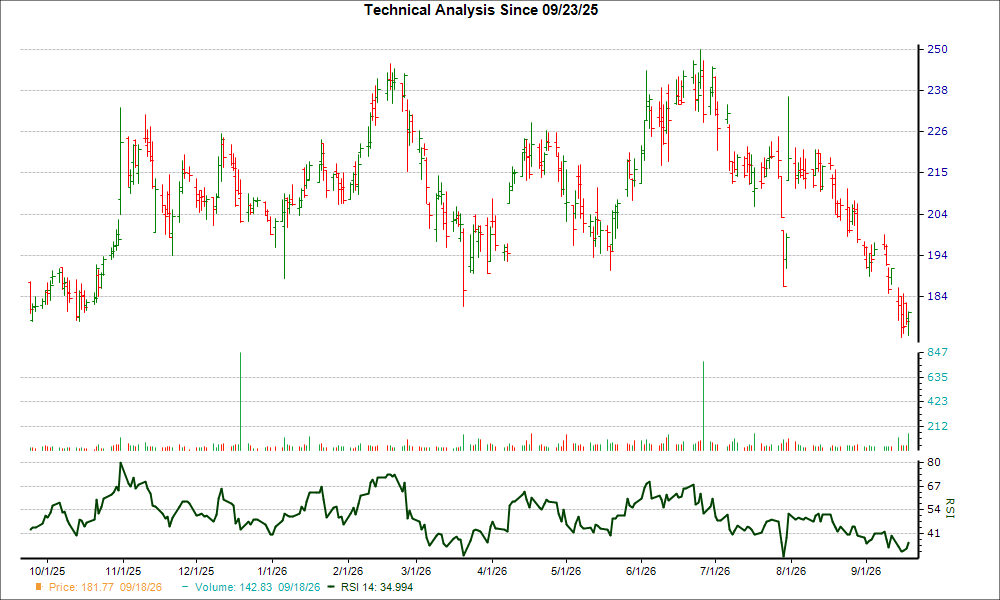Click the 423 volume axis label
1000x600 pixels.
(937, 402)
